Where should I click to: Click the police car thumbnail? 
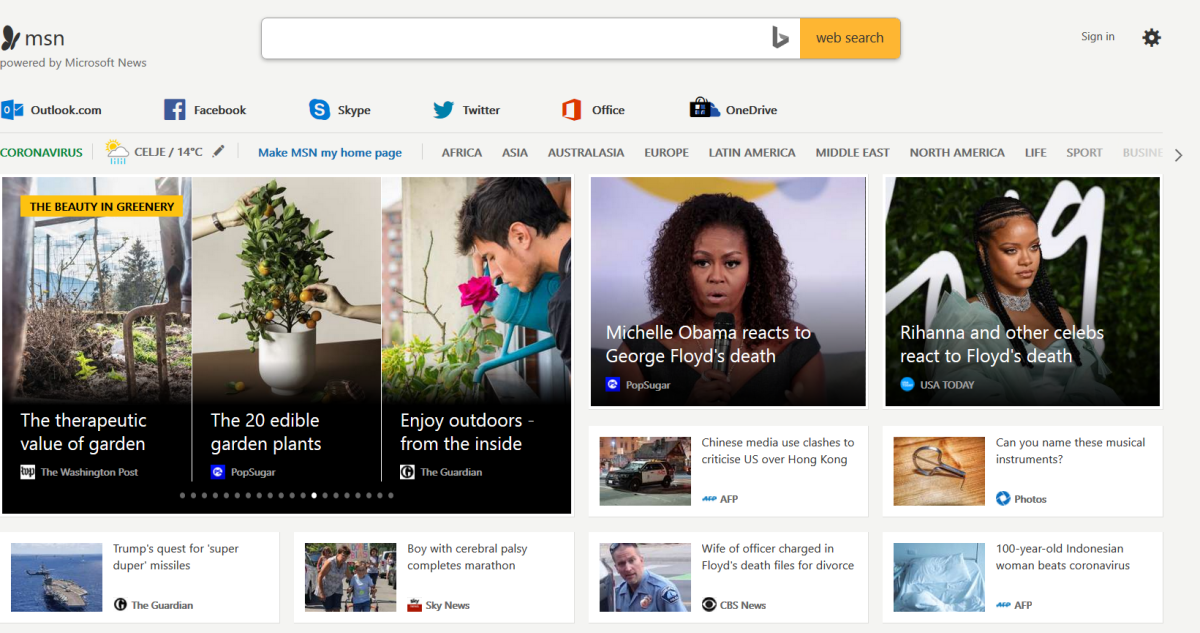(645, 471)
